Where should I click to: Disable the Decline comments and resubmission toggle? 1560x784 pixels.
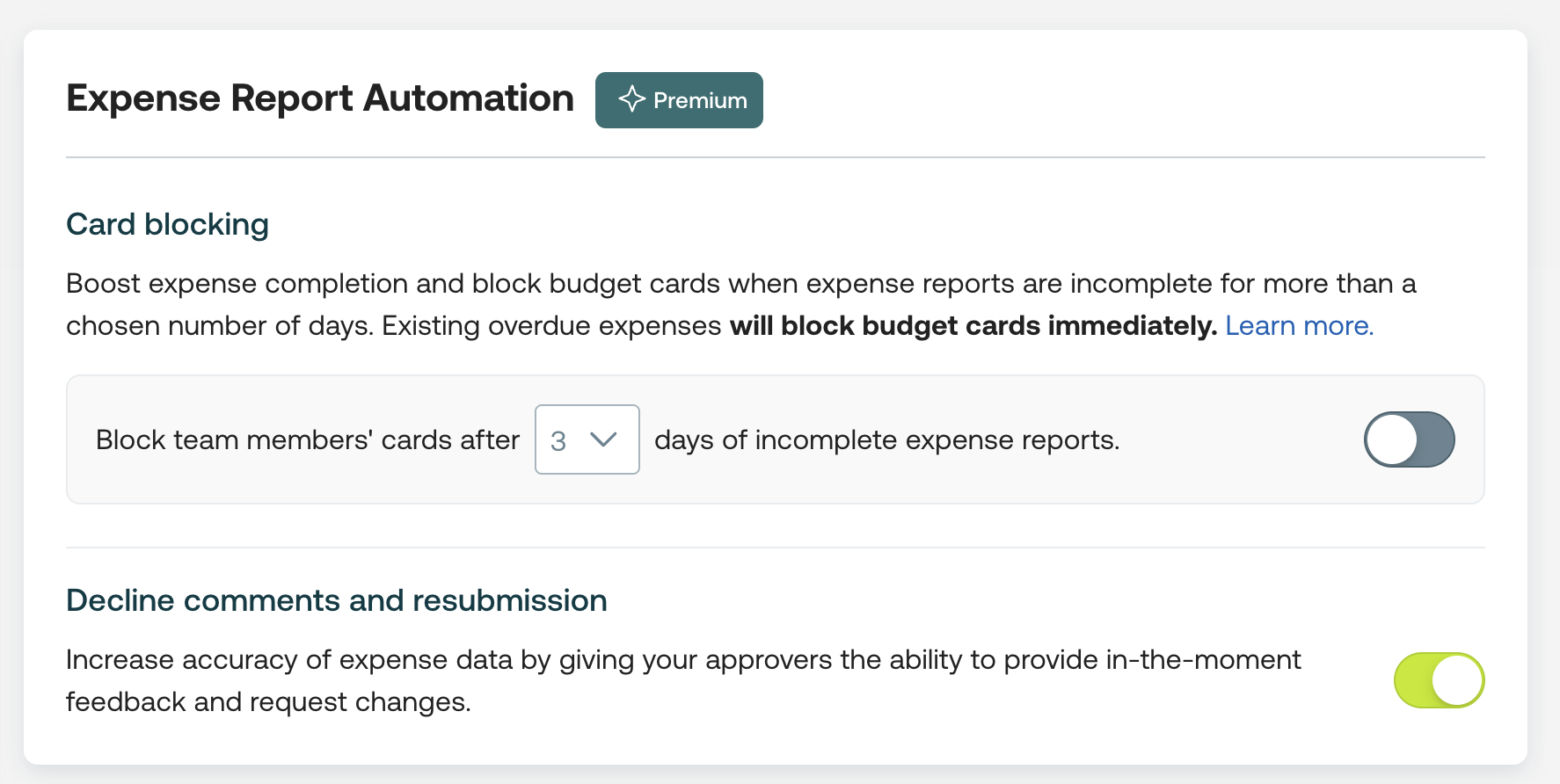click(1440, 680)
